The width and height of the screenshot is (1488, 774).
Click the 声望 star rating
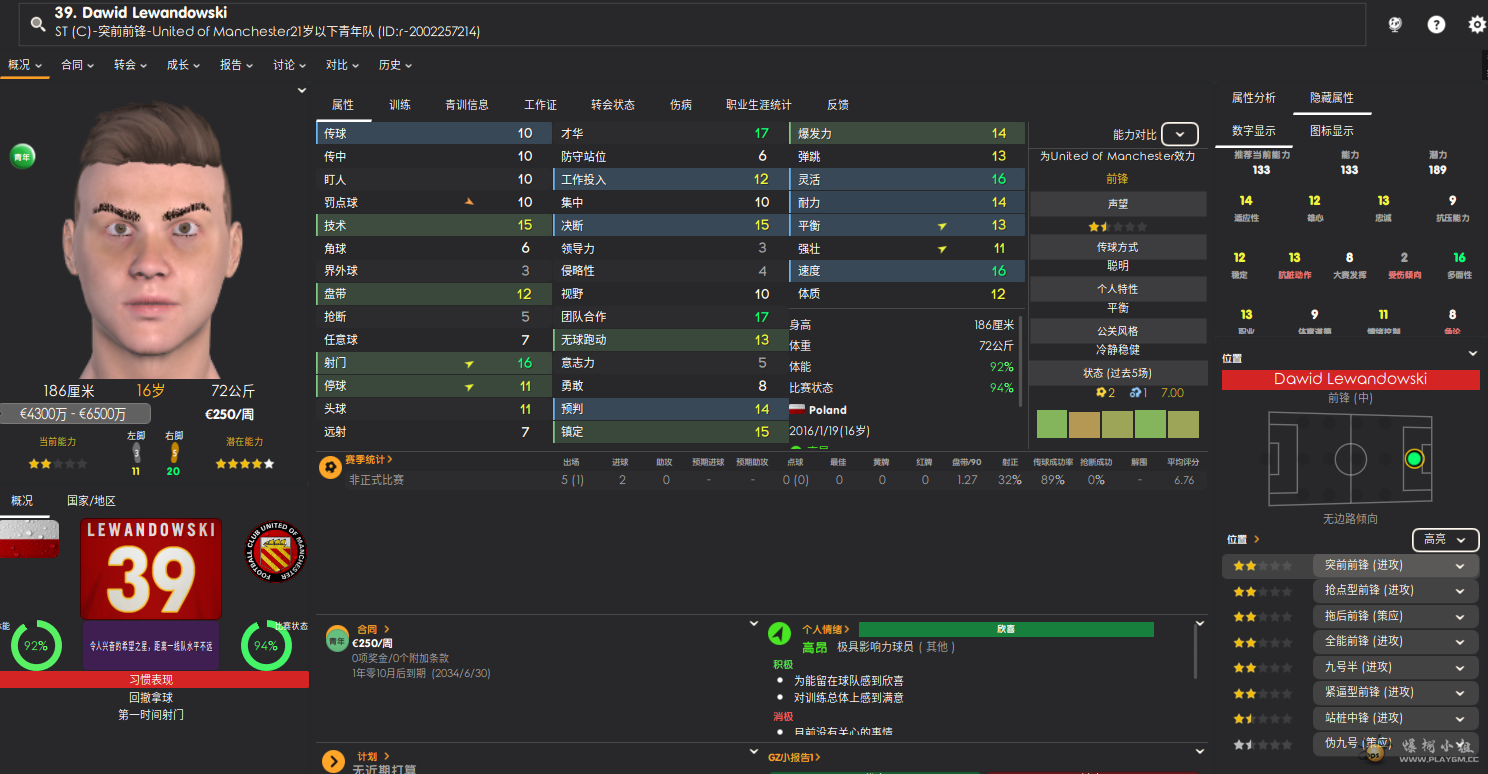1118,227
